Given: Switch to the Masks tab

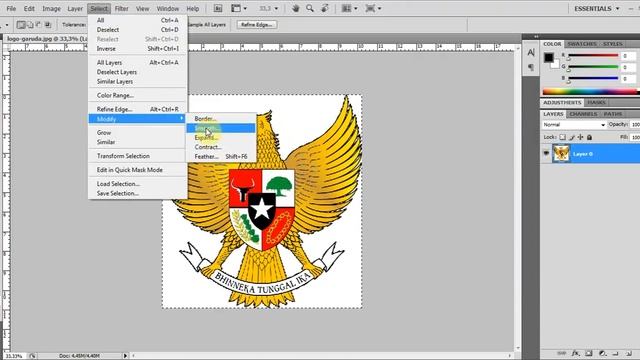Looking at the screenshot, I should click(x=596, y=102).
